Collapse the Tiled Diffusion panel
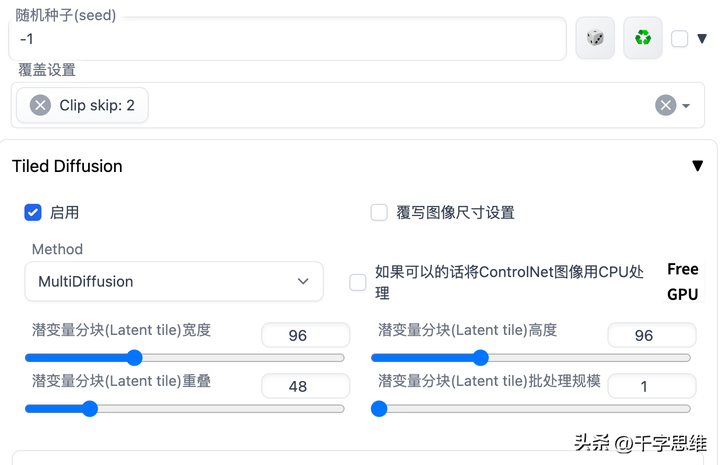The image size is (720, 465). point(698,166)
